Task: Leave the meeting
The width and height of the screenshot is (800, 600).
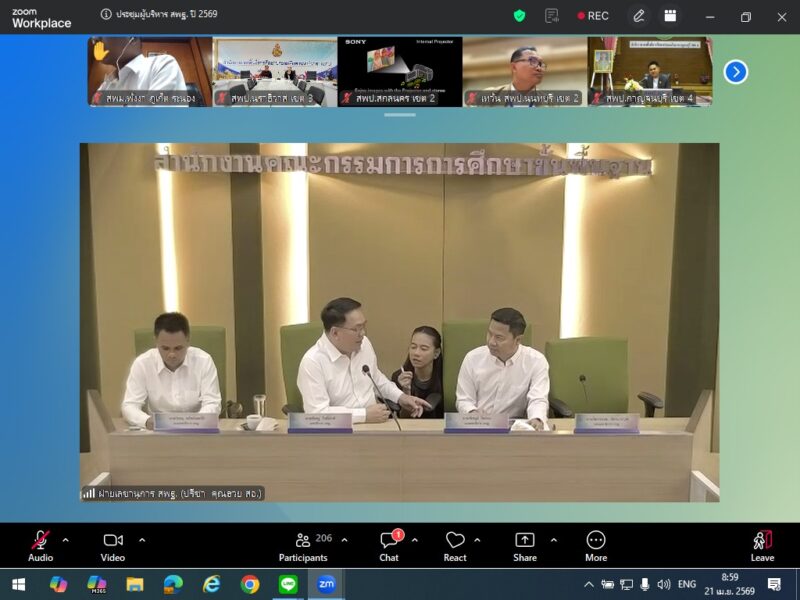Action: point(762,545)
